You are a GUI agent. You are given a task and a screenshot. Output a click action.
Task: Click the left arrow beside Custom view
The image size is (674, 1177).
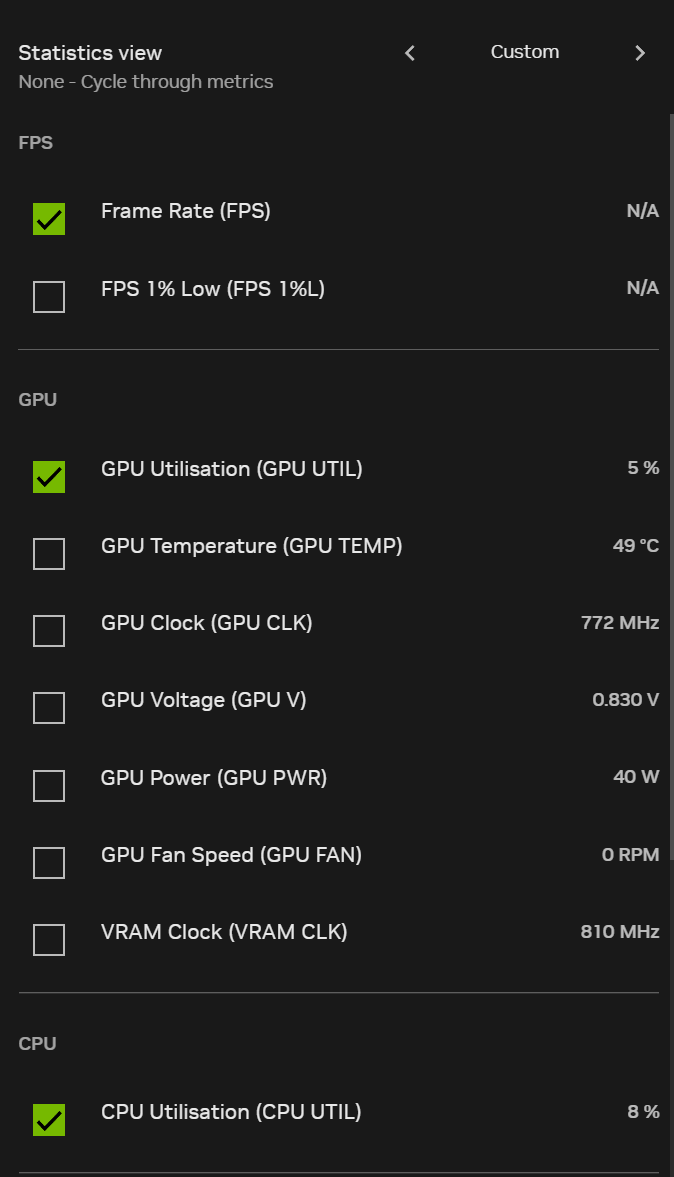point(410,53)
